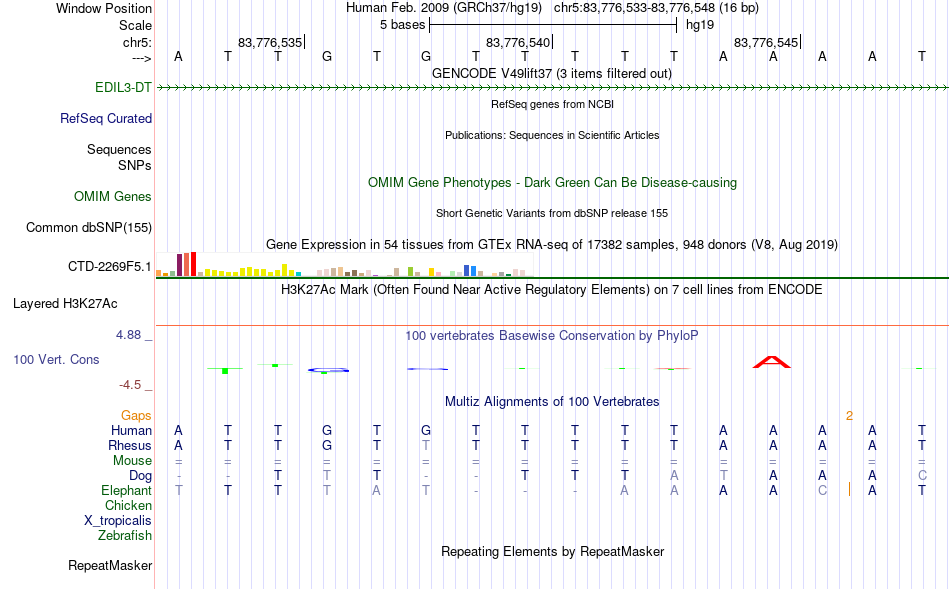Click the Layered H3K27Ac track label
This screenshot has width=950, height=589.
(x=65, y=304)
